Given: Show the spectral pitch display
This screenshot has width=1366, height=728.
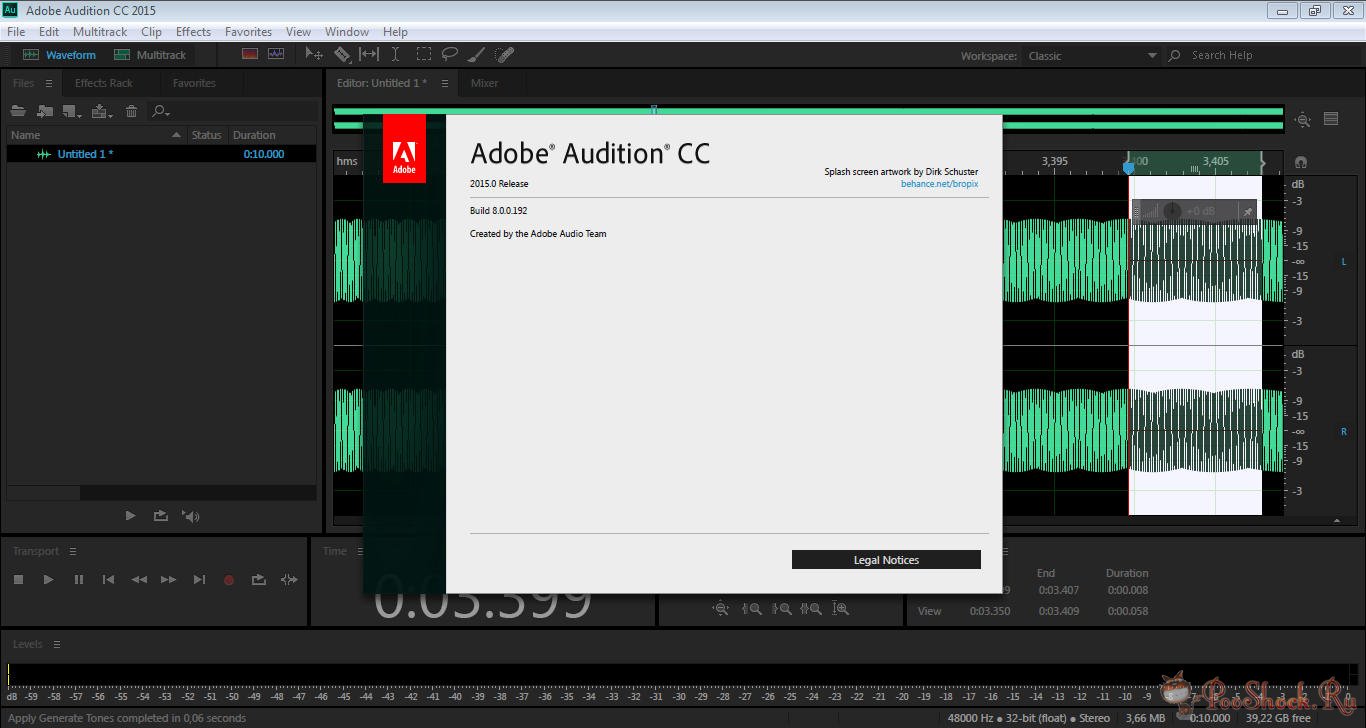Looking at the screenshot, I should coord(276,54).
